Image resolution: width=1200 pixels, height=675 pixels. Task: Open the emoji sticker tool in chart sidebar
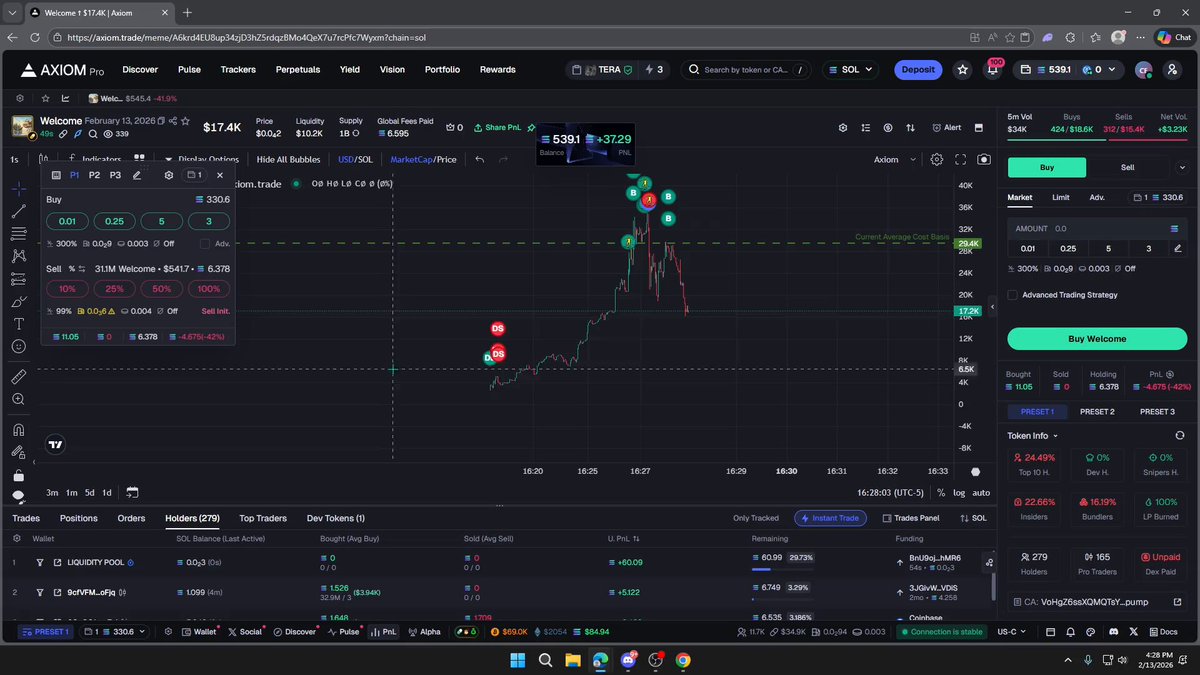(x=18, y=346)
